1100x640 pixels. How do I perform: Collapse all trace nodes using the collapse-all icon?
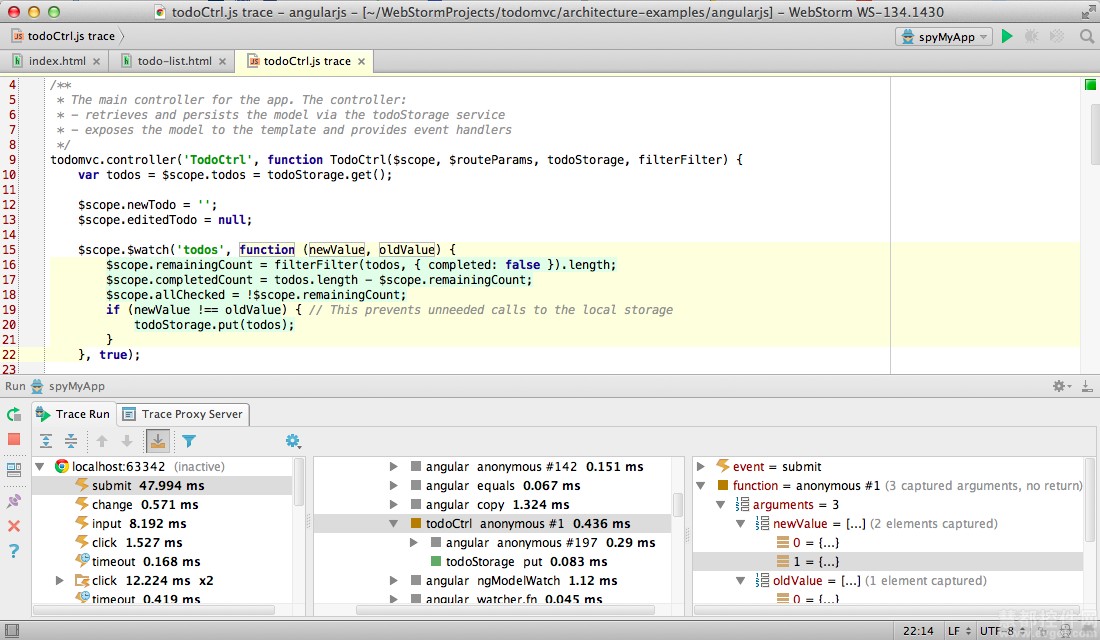pos(69,440)
